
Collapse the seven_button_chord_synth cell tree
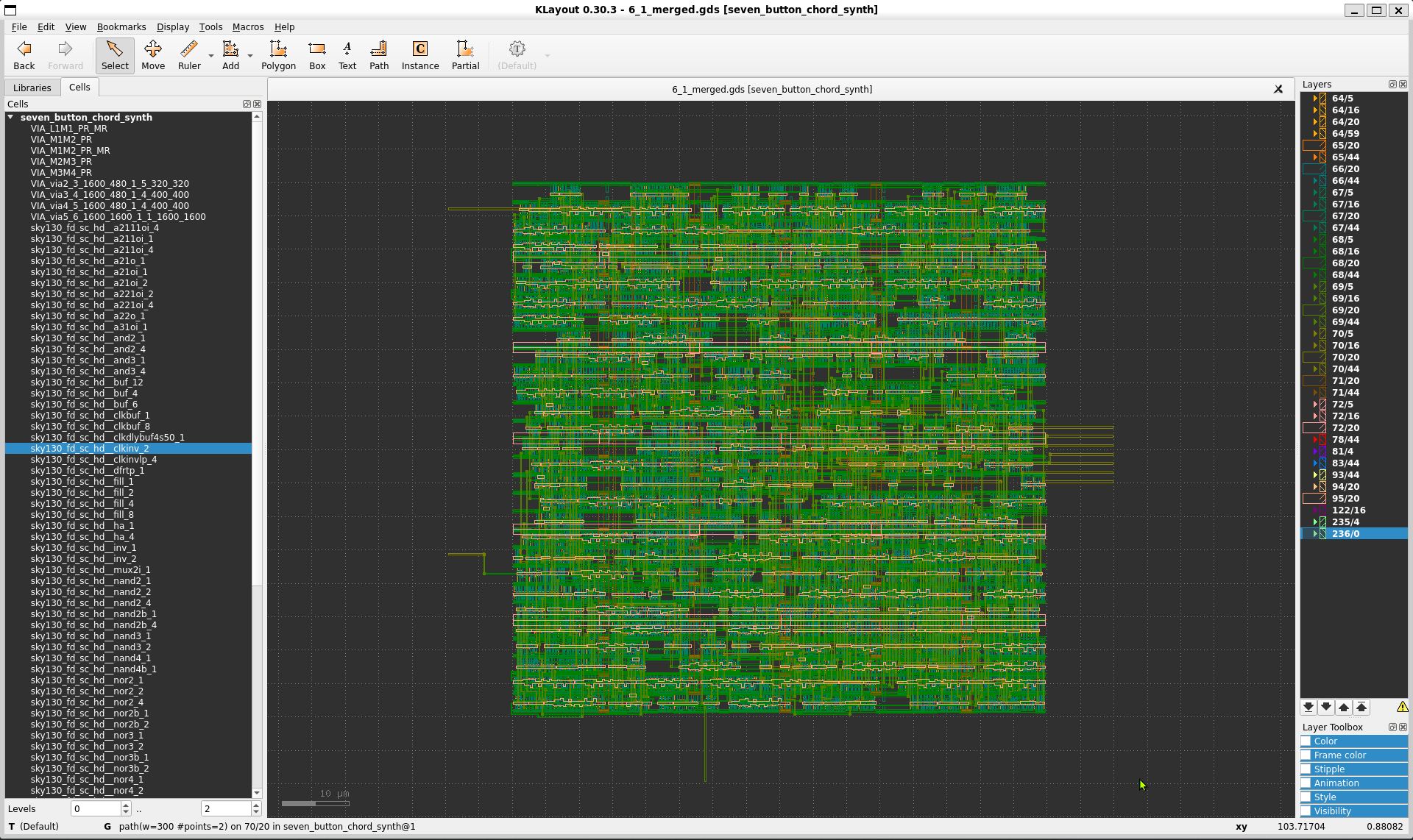[x=11, y=117]
